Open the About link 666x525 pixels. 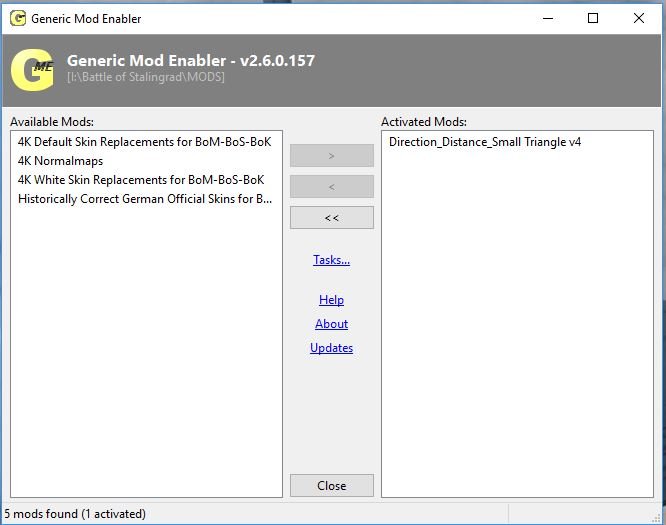331,324
